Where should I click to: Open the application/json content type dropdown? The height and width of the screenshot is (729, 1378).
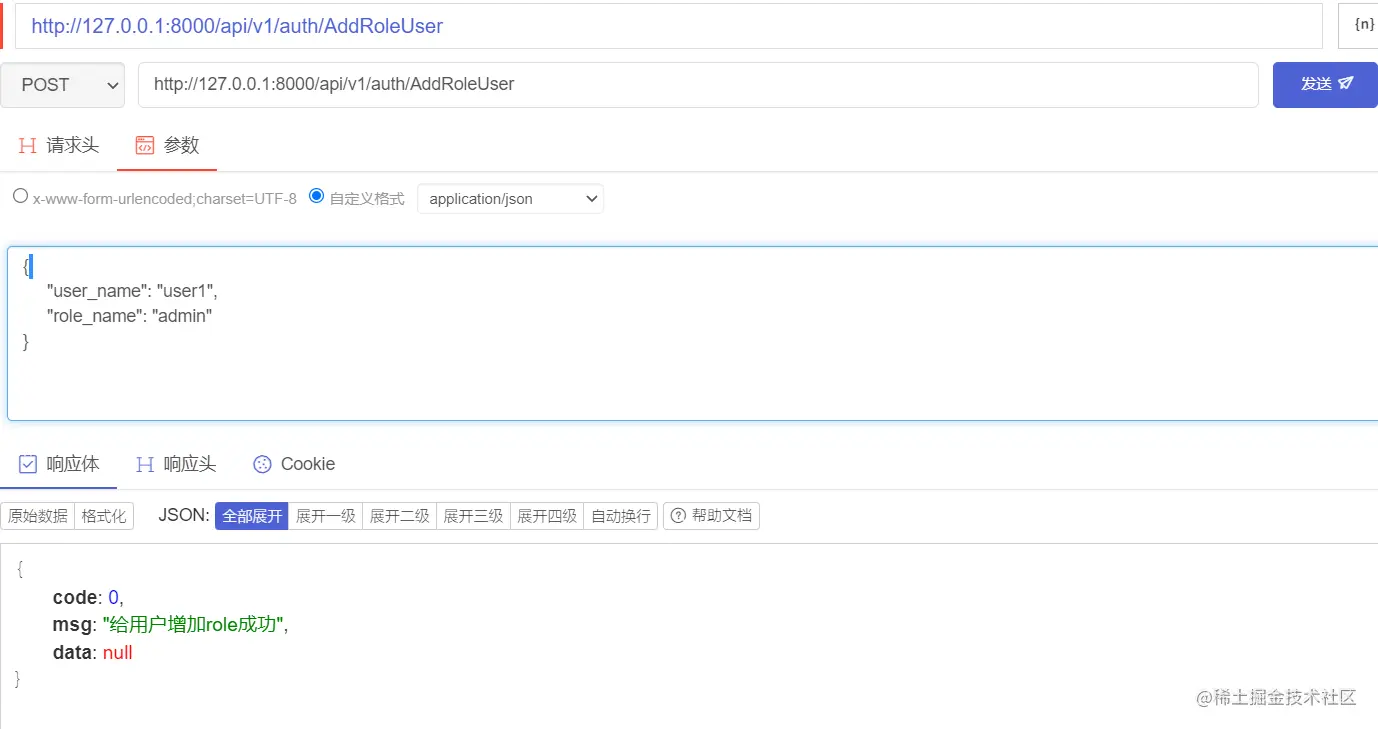[510, 198]
